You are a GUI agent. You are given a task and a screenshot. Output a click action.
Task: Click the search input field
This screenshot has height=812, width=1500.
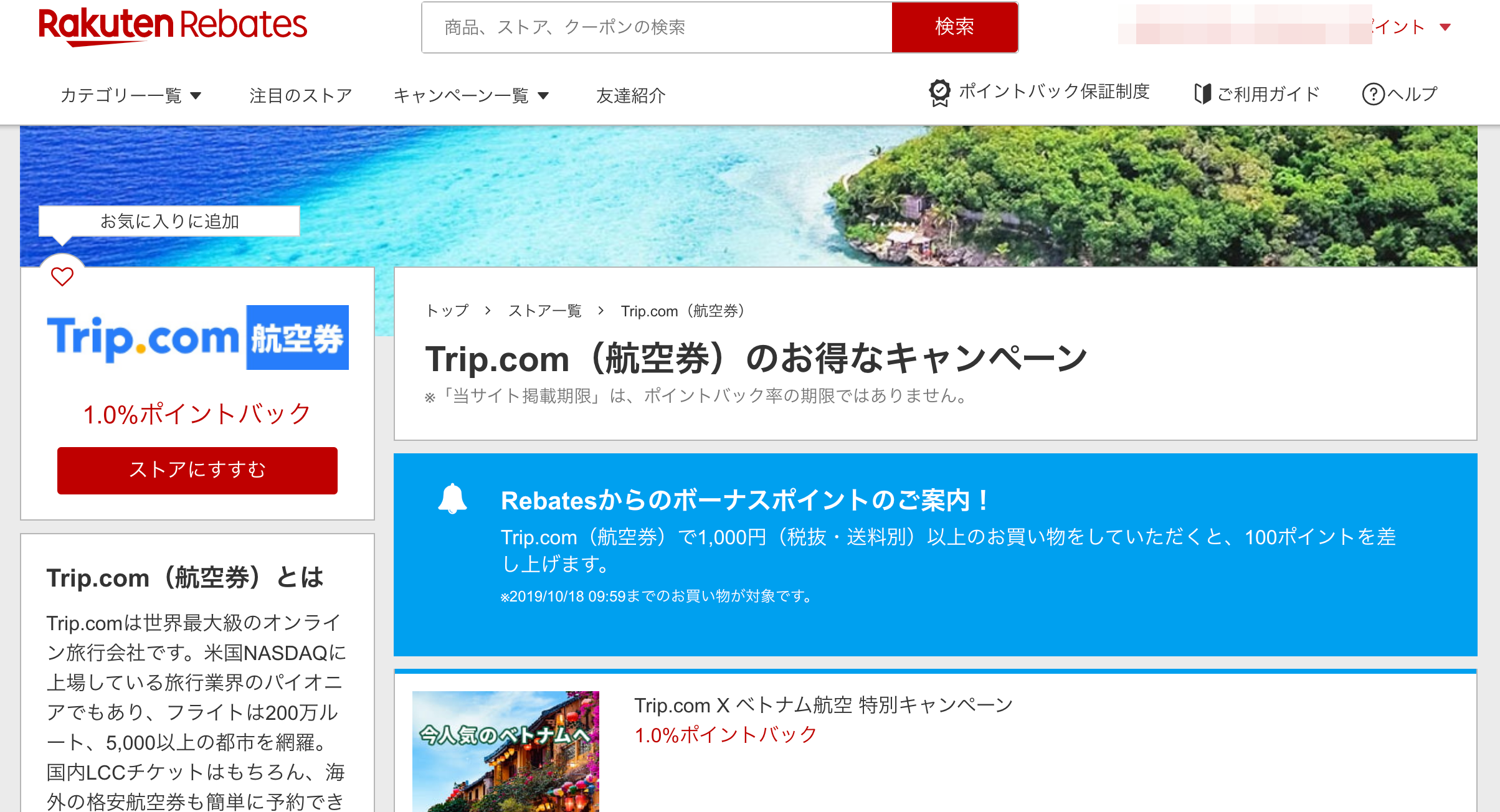pyautogui.click(x=657, y=27)
